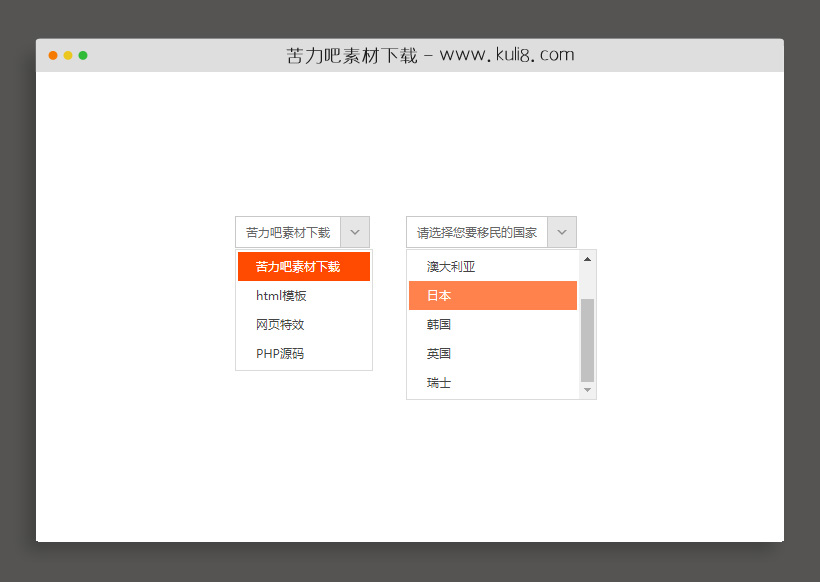The height and width of the screenshot is (582, 820).
Task: Click the up arrow on the country scrollbar
Action: click(x=587, y=260)
